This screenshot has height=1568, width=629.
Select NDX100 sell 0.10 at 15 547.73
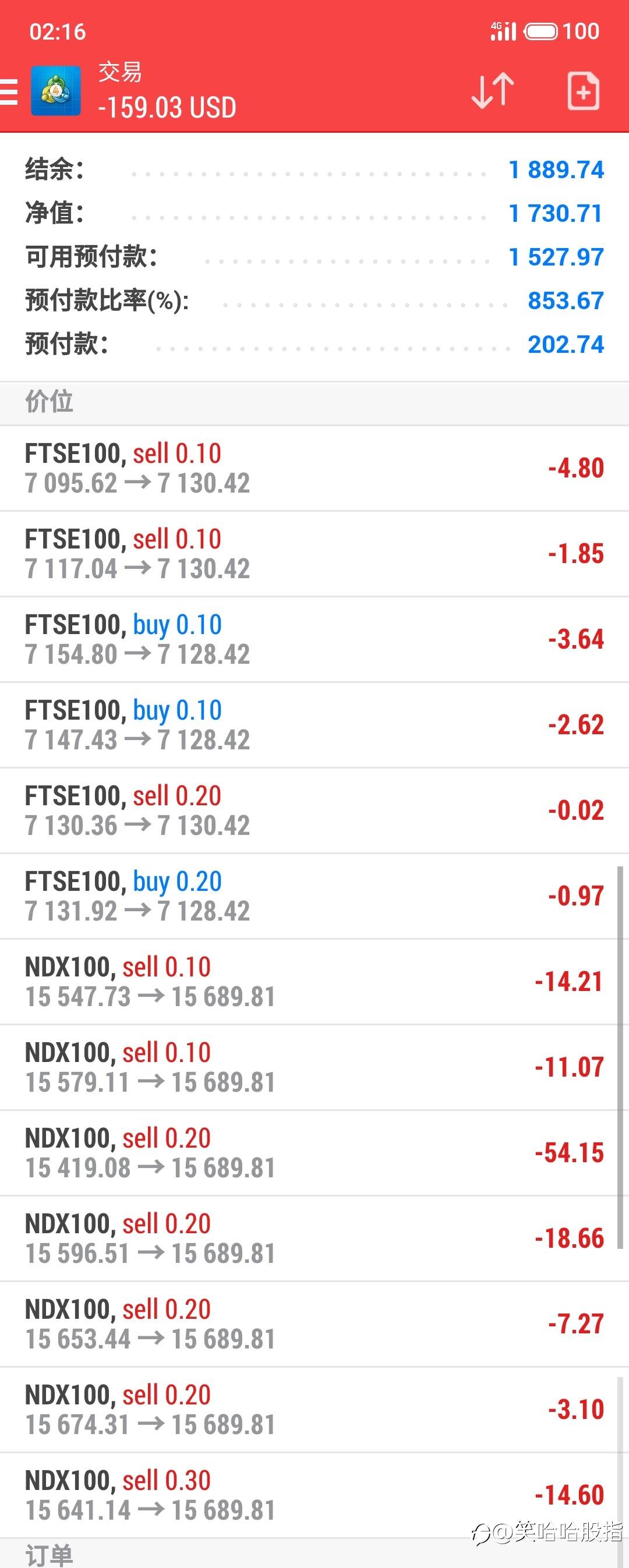(314, 982)
